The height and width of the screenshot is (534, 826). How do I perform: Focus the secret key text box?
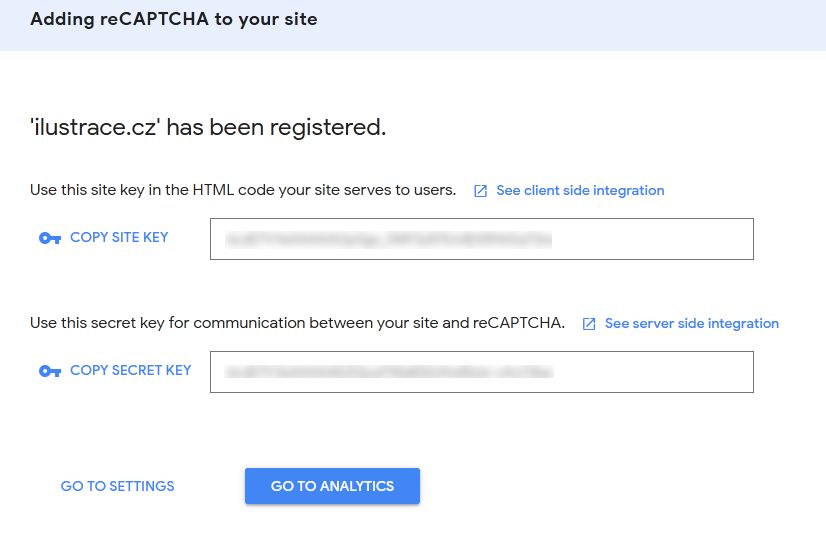click(660, 372)
